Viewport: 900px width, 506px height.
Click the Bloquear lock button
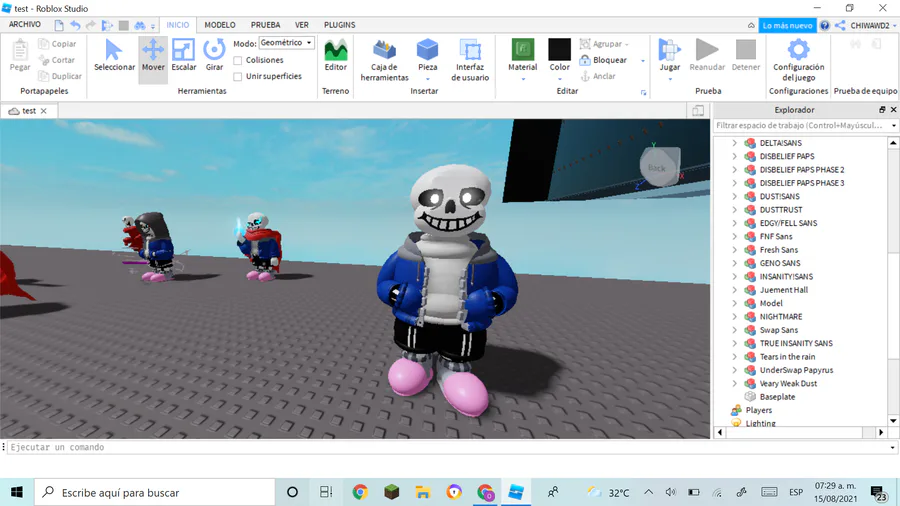pyautogui.click(x=603, y=60)
